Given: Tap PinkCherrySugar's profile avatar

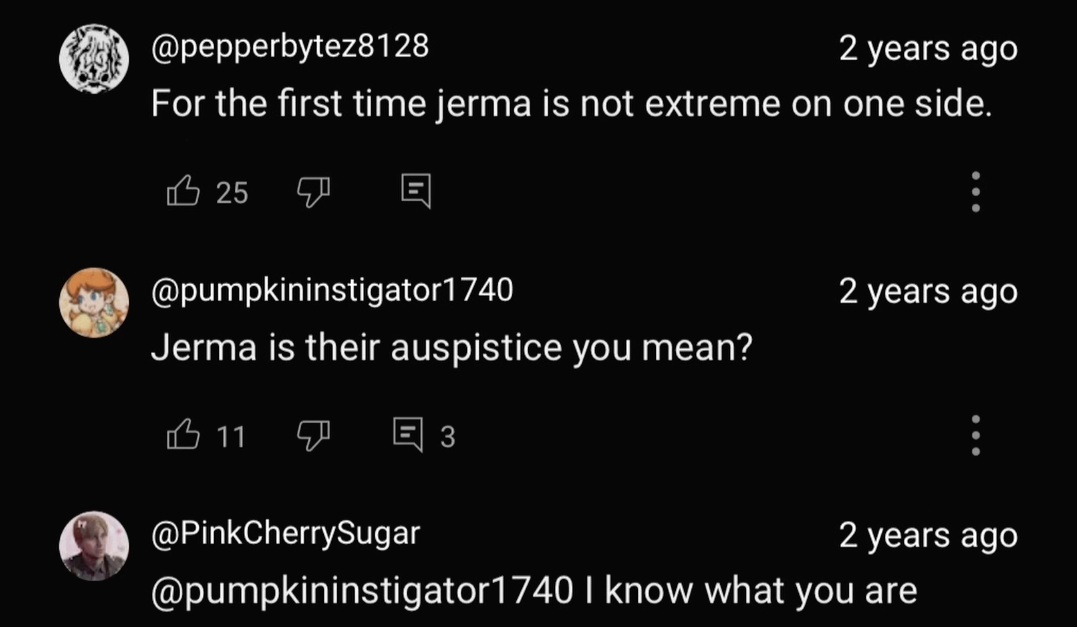Looking at the screenshot, I should tap(94, 547).
